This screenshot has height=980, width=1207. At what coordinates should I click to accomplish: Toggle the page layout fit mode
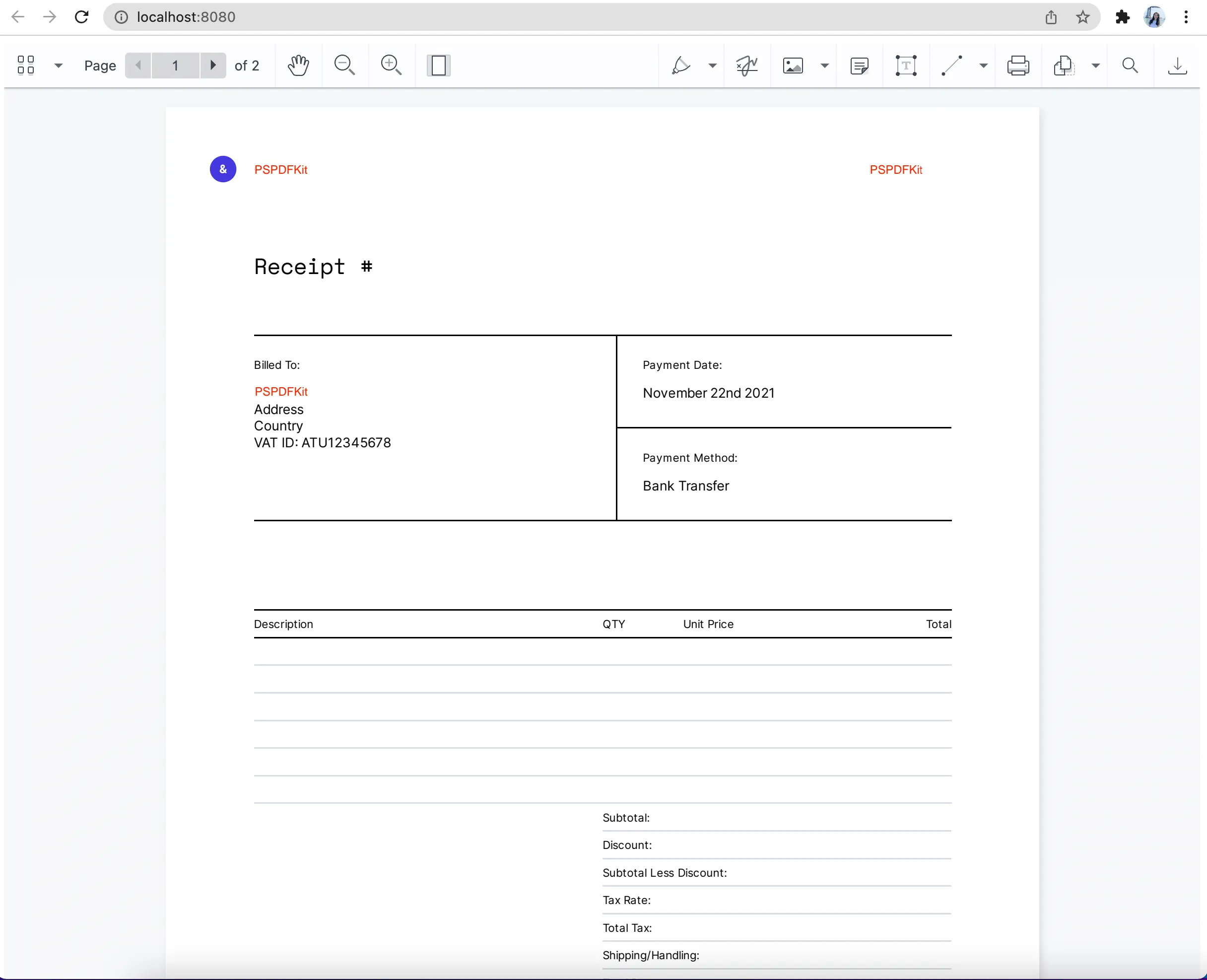coord(438,66)
